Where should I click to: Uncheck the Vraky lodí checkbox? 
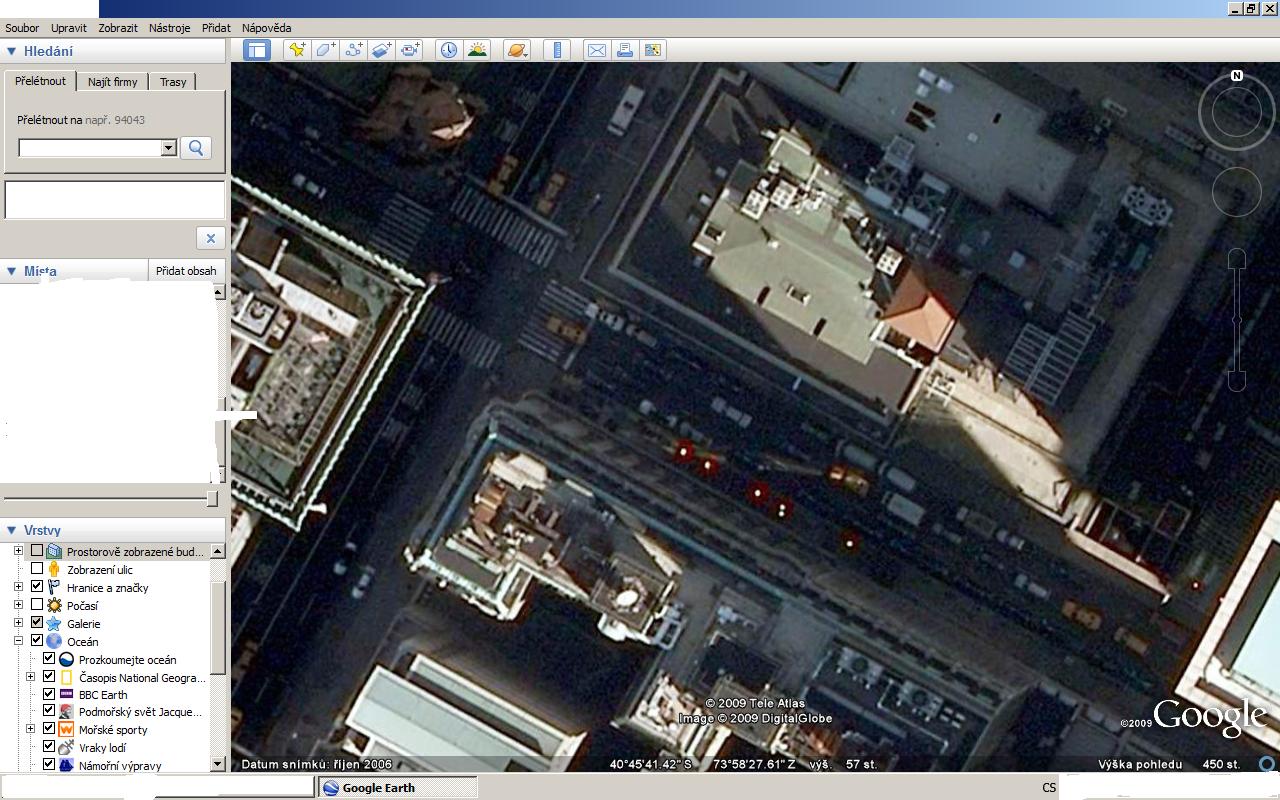pos(49,747)
